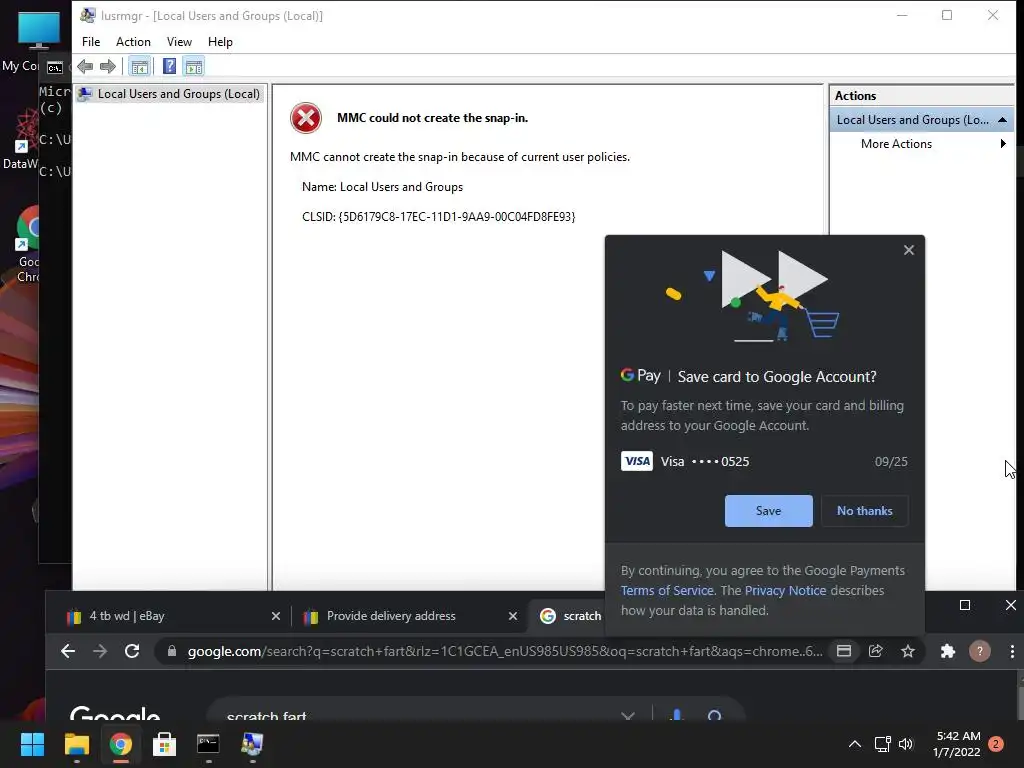Click CLSID text in error message

click(438, 217)
